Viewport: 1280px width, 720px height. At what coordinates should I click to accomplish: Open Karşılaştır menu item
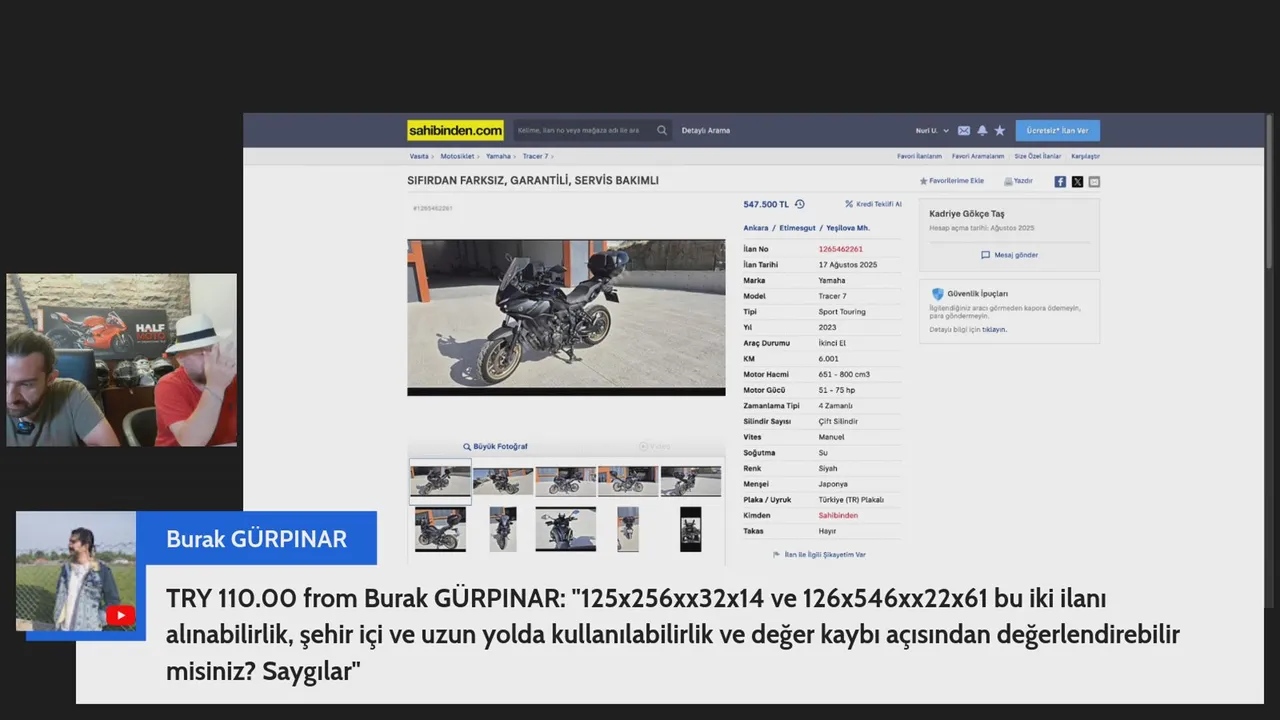(x=1086, y=156)
